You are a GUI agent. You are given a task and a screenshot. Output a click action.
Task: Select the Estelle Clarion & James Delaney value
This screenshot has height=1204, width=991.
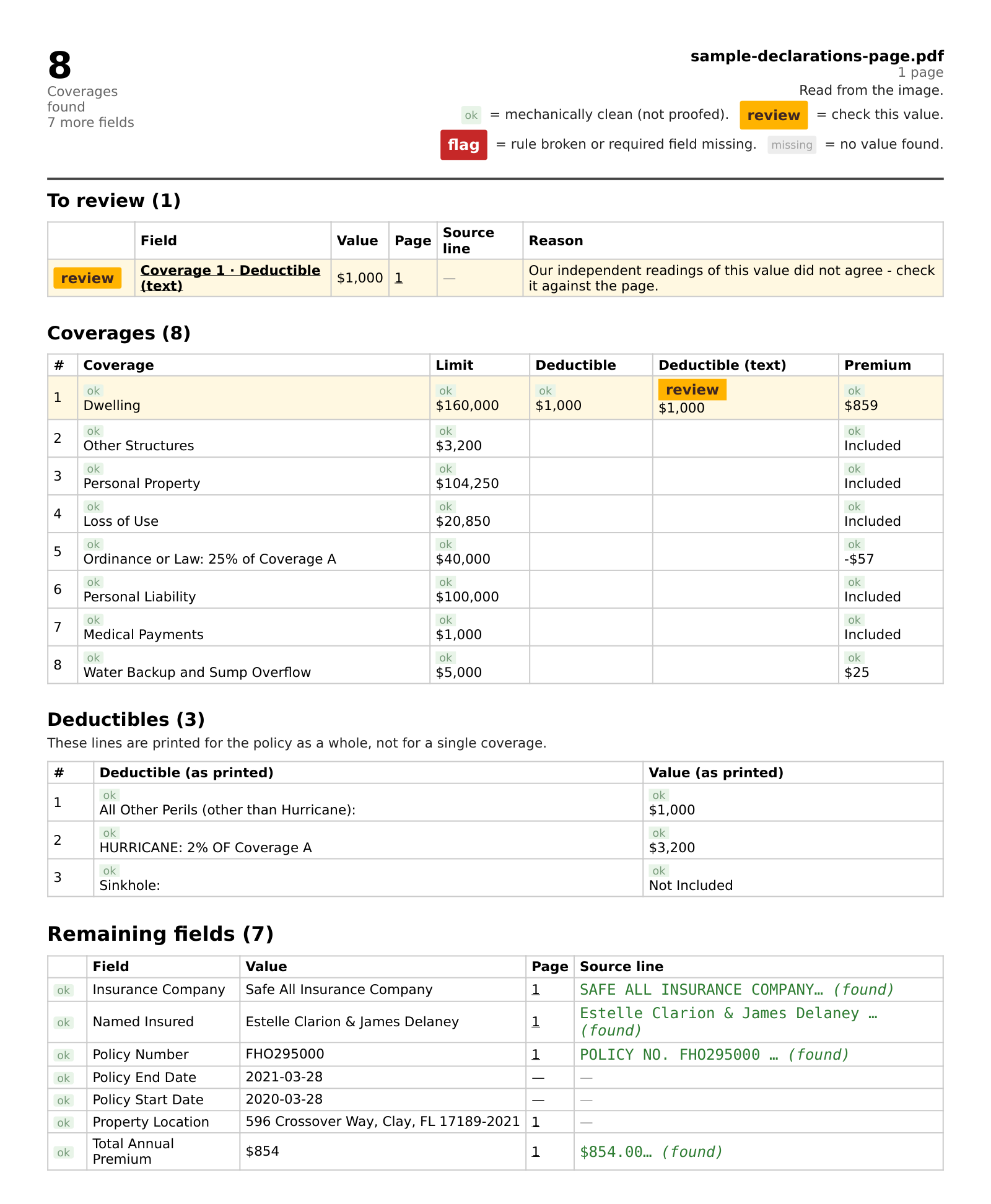pos(352,1022)
